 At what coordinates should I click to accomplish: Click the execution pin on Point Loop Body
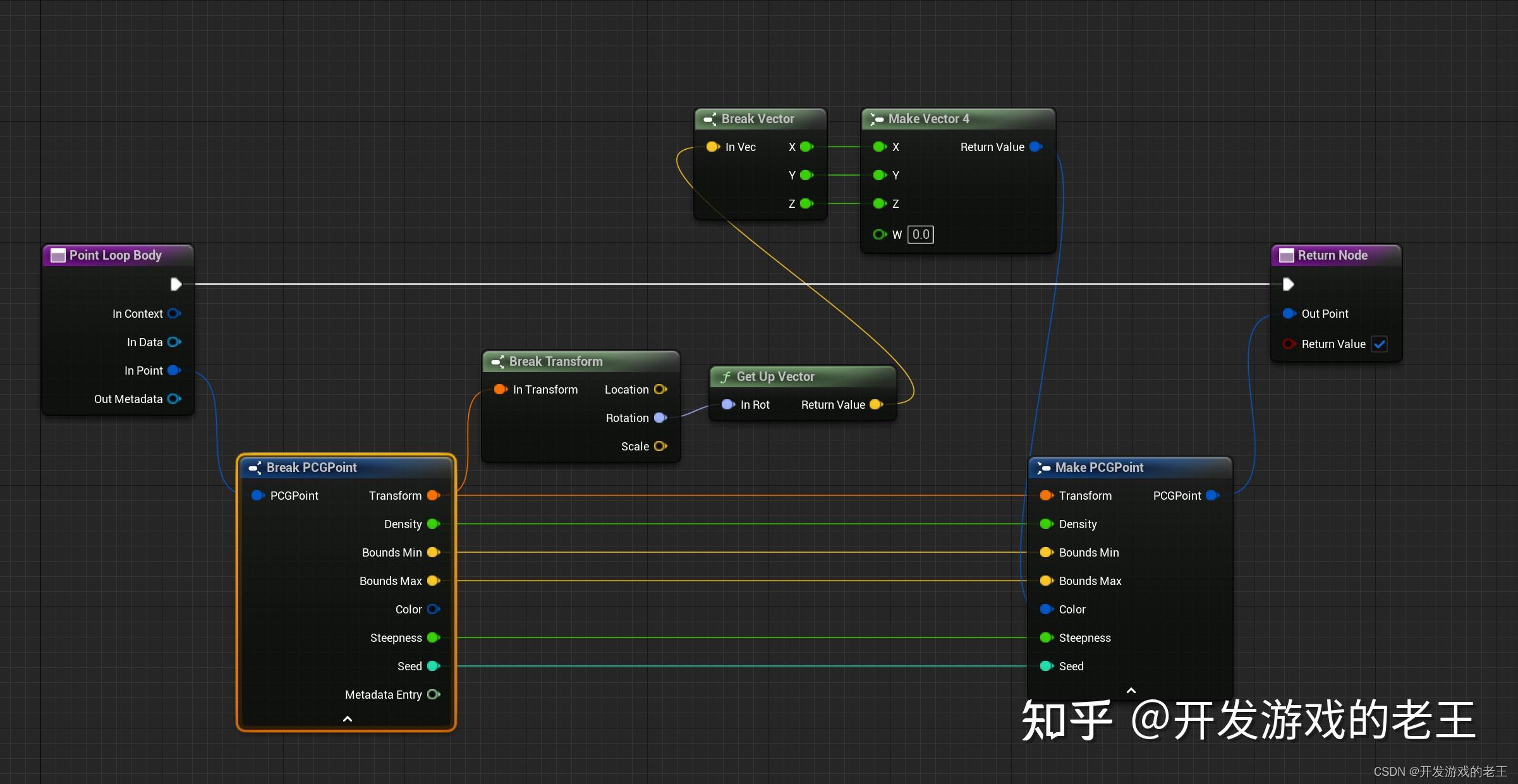coord(176,284)
